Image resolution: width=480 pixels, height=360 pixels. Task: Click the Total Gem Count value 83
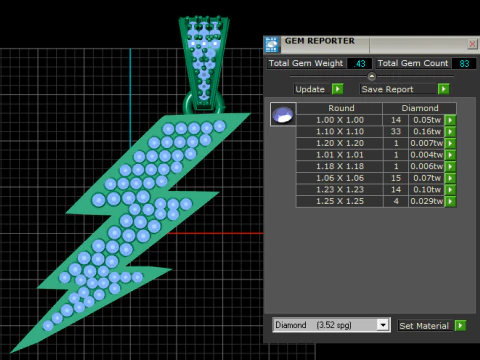[x=464, y=63]
